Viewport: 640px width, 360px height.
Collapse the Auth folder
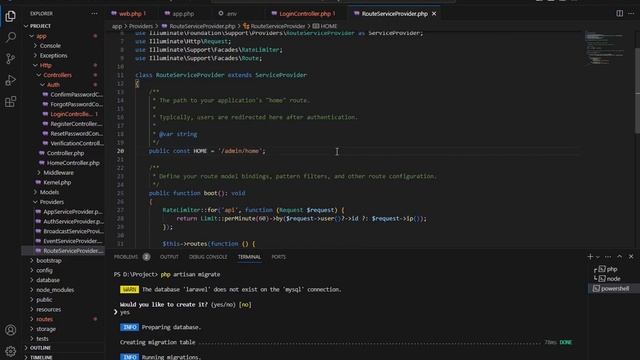pyautogui.click(x=53, y=85)
